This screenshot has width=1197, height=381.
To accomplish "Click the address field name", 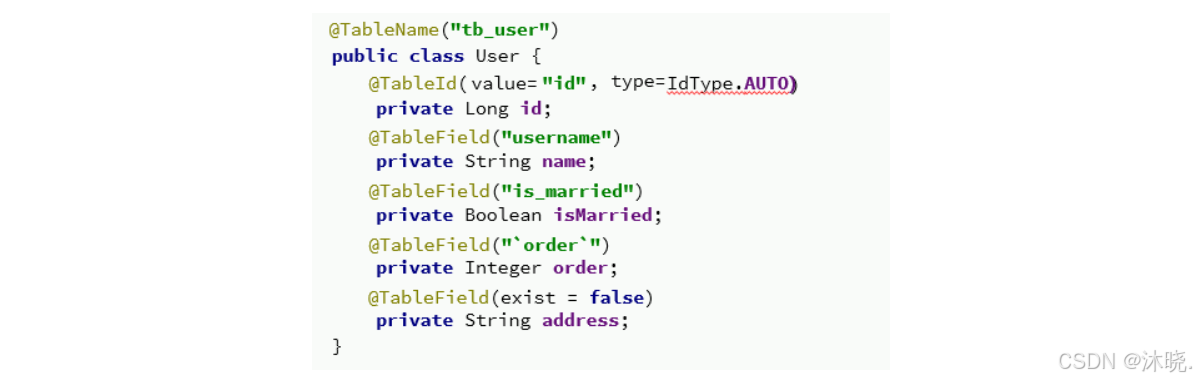I will pyautogui.click(x=580, y=321).
